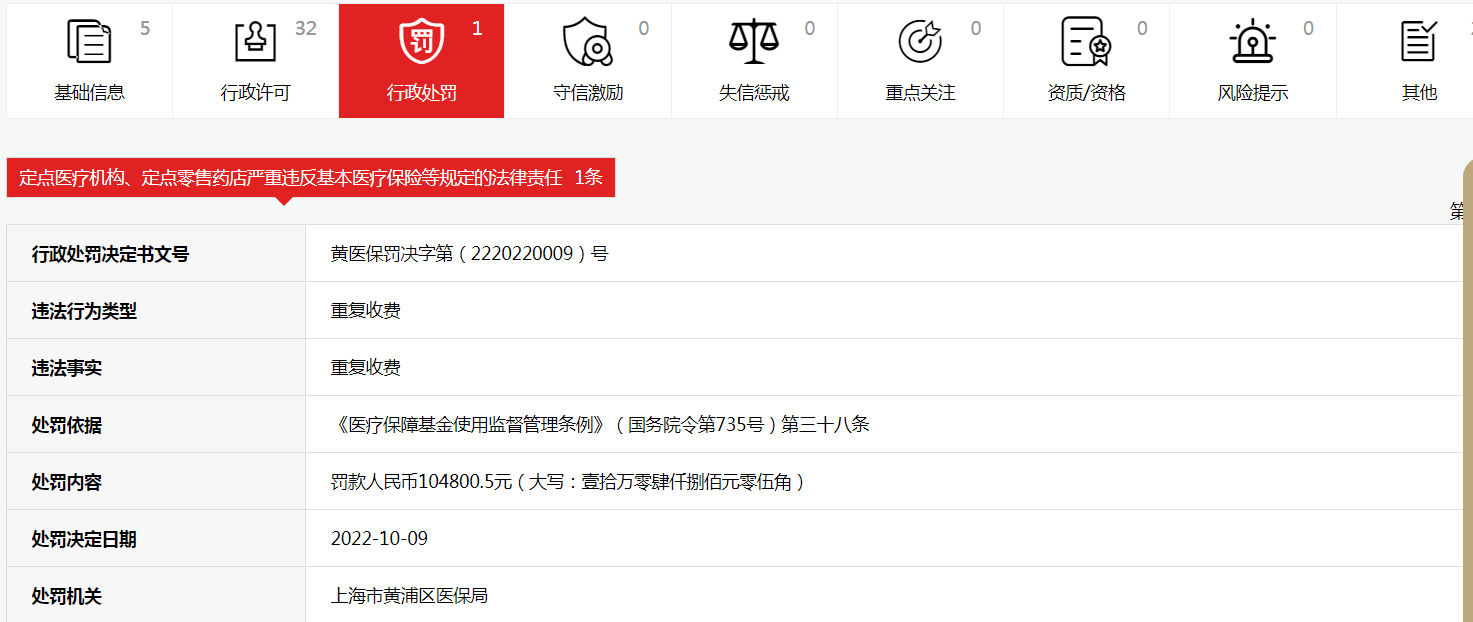Click the 重点关注 target icon
This screenshot has width=1473, height=622.
[919, 42]
